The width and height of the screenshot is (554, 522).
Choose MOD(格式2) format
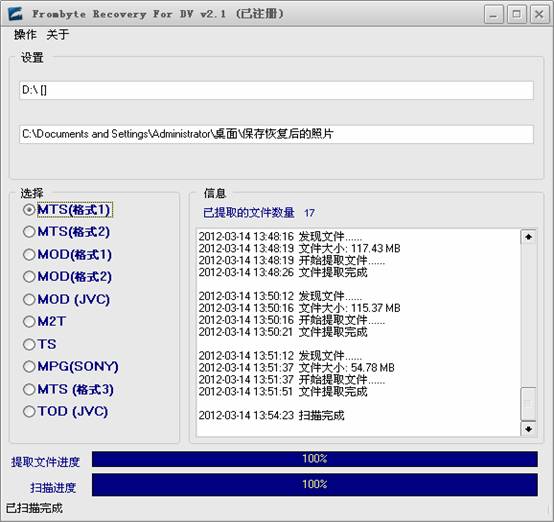pos(67,277)
